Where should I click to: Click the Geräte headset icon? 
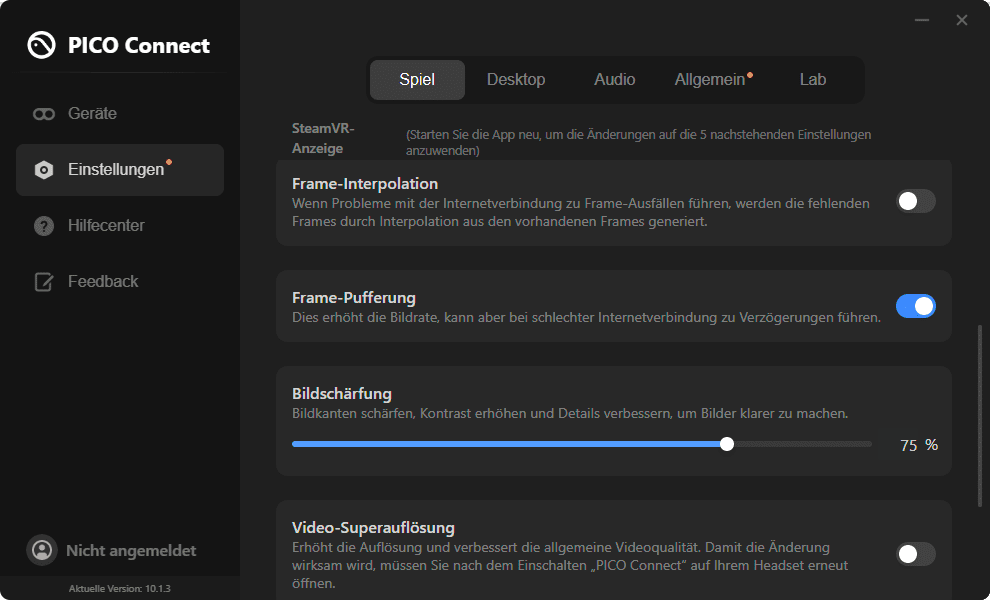coord(44,114)
